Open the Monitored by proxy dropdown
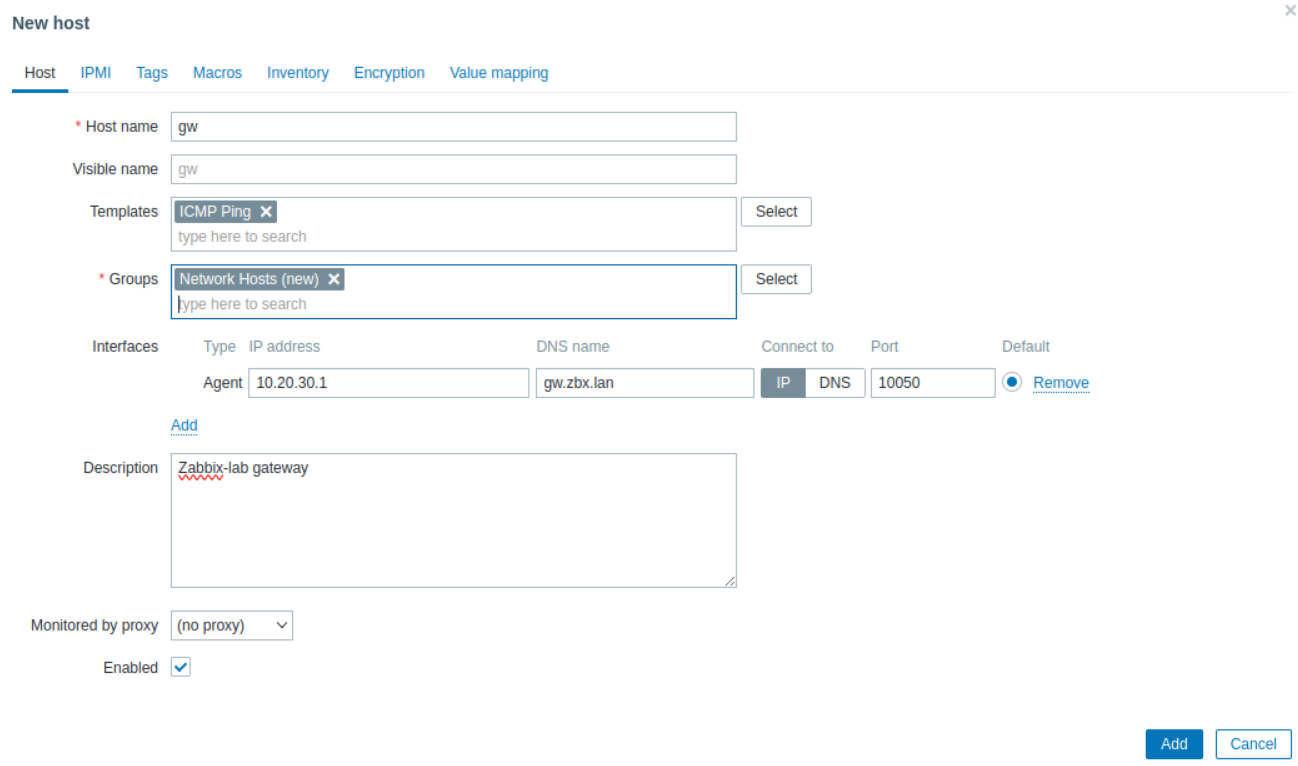 click(x=232, y=625)
